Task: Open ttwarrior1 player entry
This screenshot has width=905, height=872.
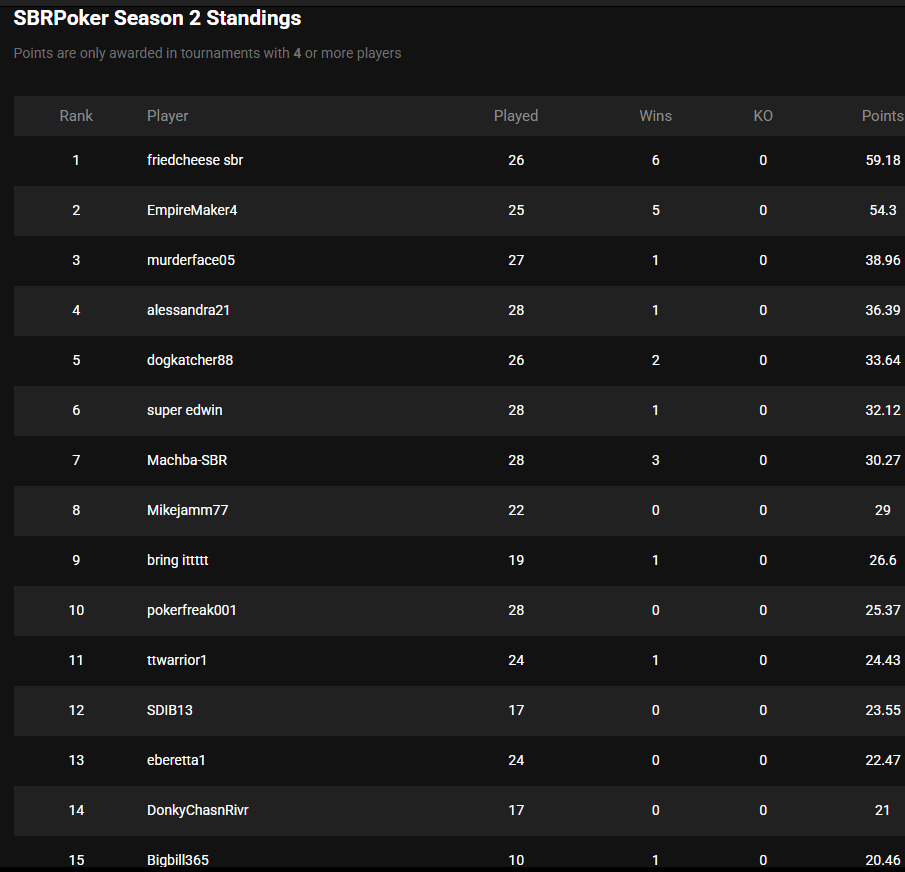Action: click(x=177, y=660)
